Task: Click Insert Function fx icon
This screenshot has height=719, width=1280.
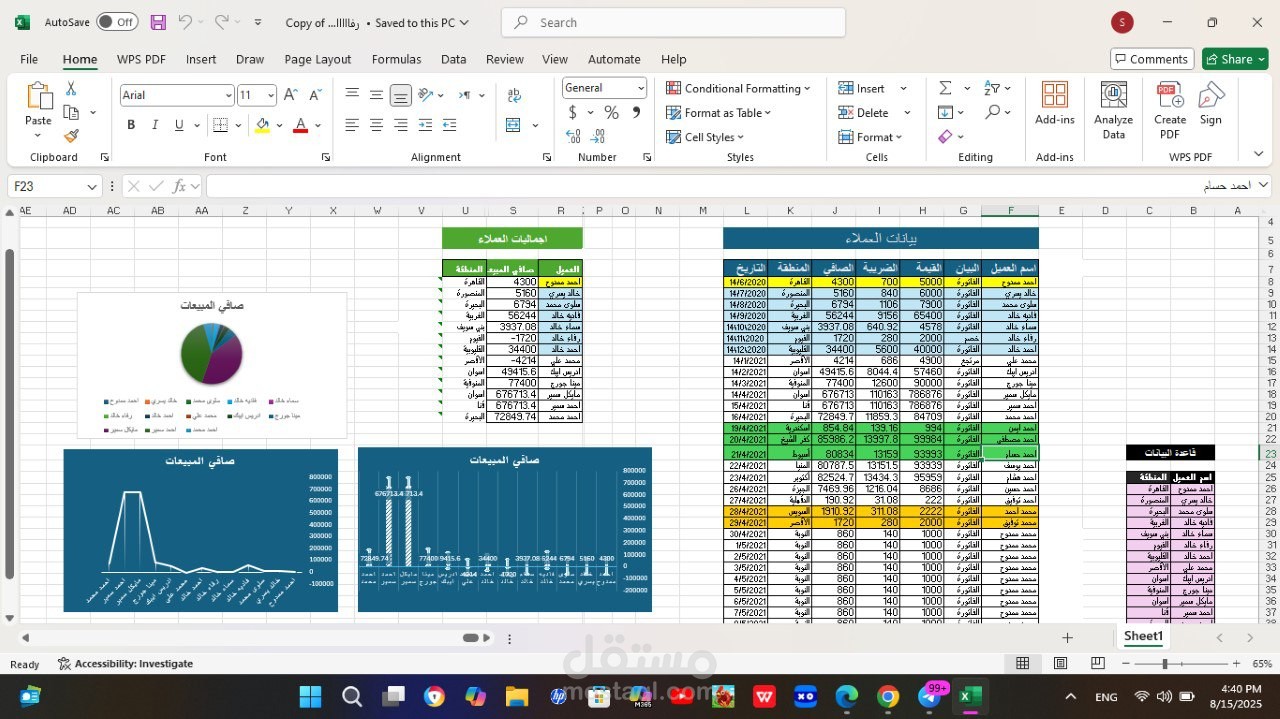Action: pyautogui.click(x=180, y=186)
